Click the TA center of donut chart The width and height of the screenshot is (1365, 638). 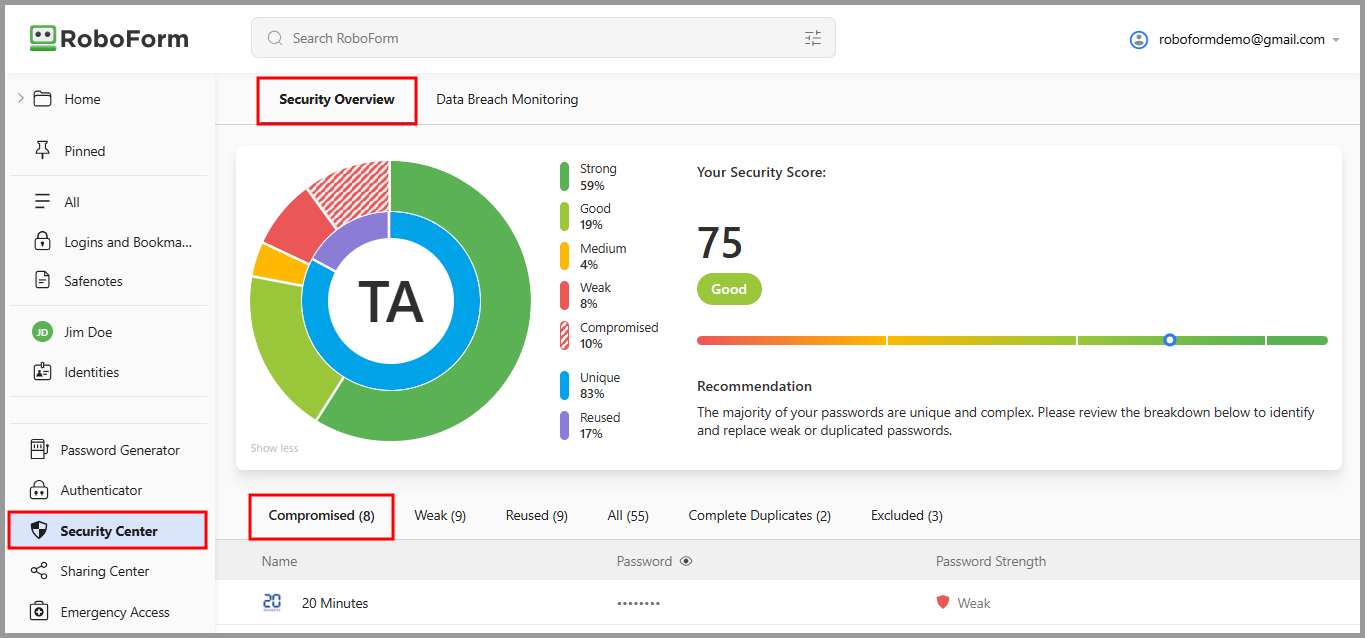pos(390,301)
